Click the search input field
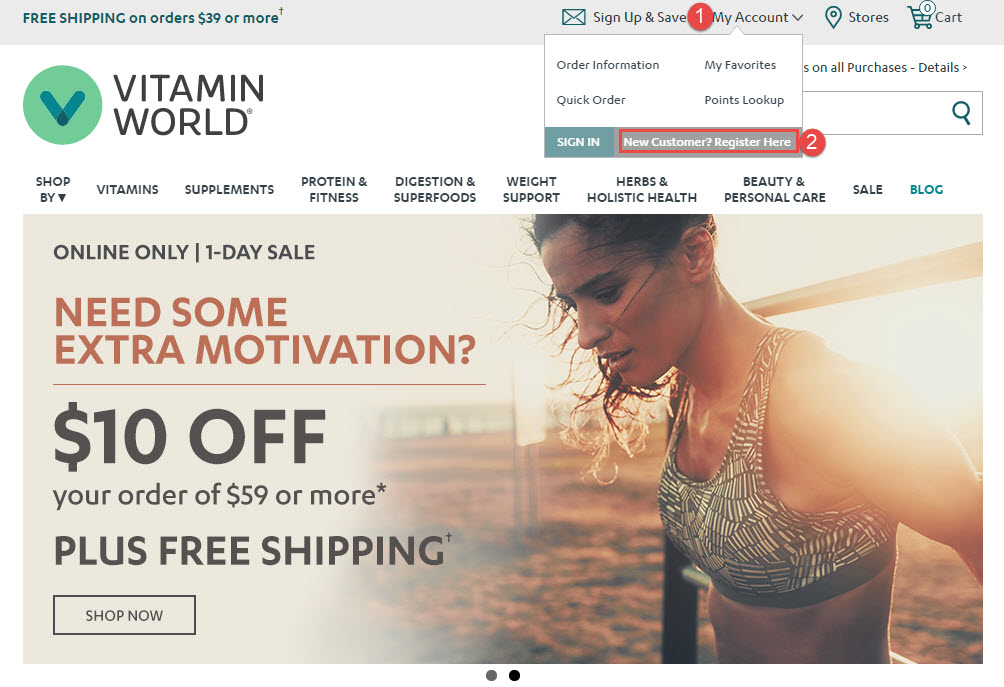 click(874, 113)
